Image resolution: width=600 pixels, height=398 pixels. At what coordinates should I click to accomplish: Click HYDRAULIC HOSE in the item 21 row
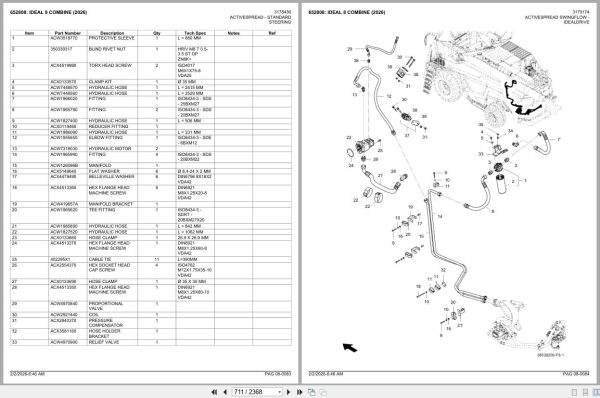[x=108, y=226]
